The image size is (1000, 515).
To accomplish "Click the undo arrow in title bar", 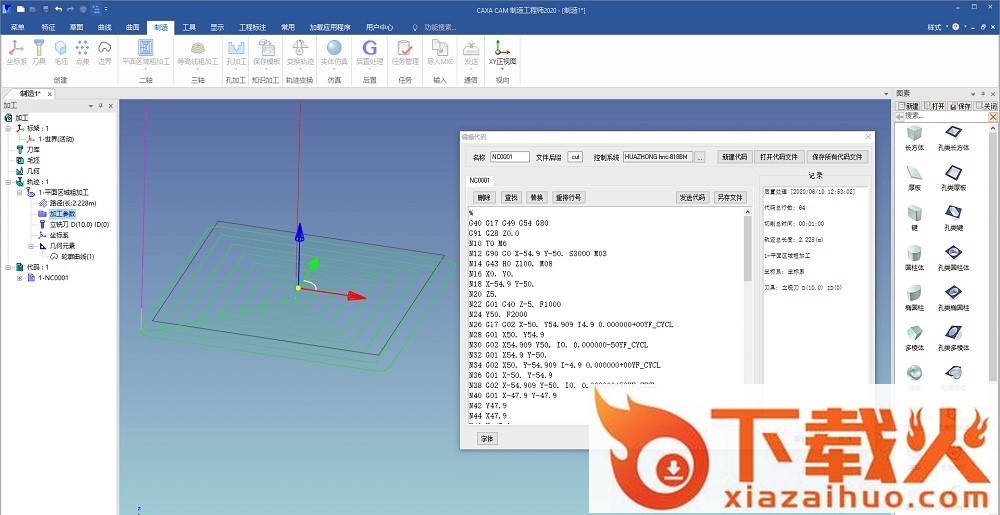I will [59, 9].
